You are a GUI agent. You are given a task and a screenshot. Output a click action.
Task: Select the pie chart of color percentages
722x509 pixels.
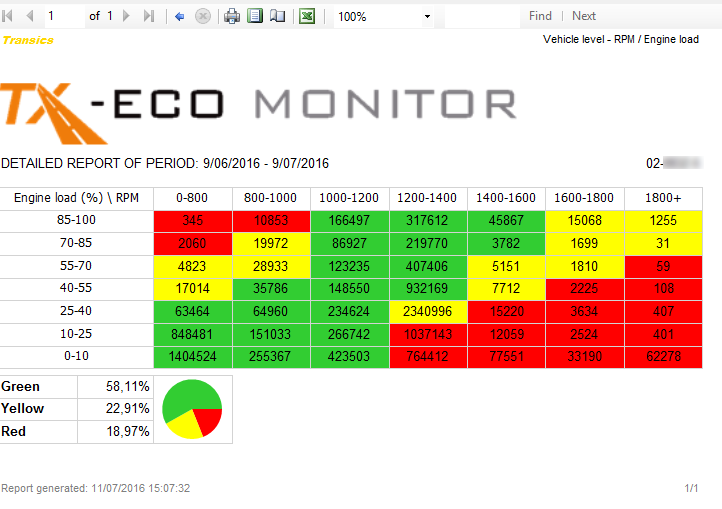pyautogui.click(x=192, y=409)
